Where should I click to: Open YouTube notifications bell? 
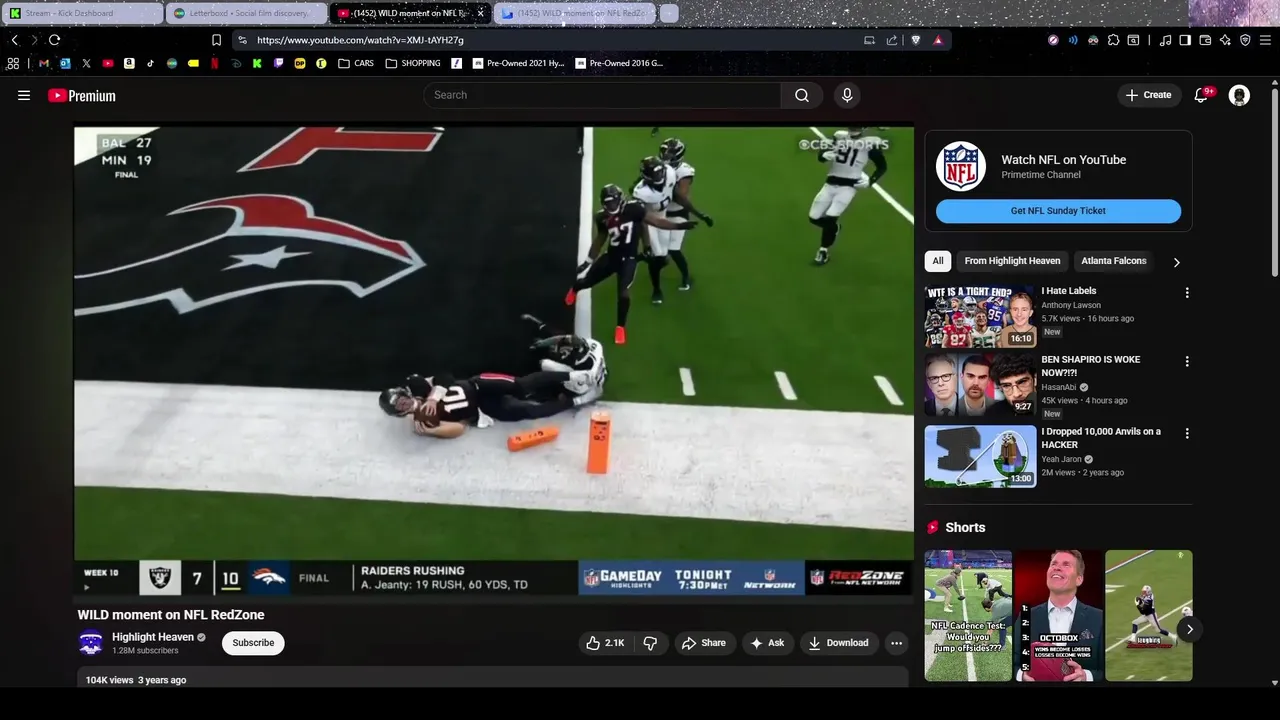click(x=1202, y=95)
